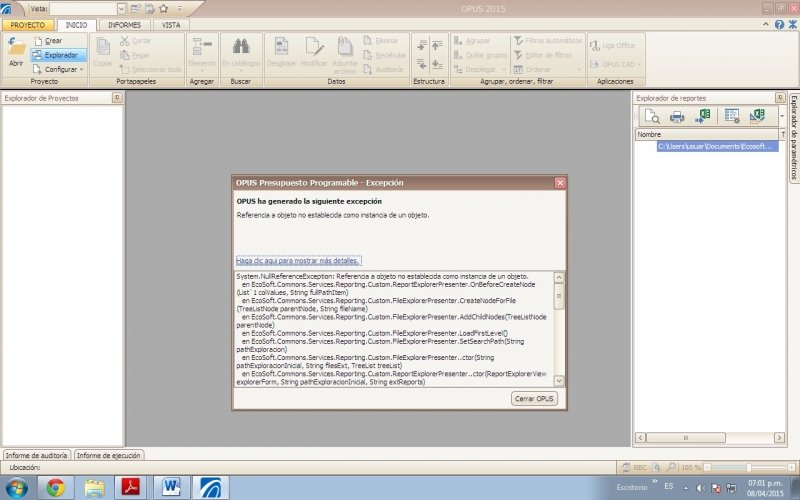Click the zoom slider in status bar
Image resolution: width=800 pixels, height=500 pixels.
tap(748, 467)
